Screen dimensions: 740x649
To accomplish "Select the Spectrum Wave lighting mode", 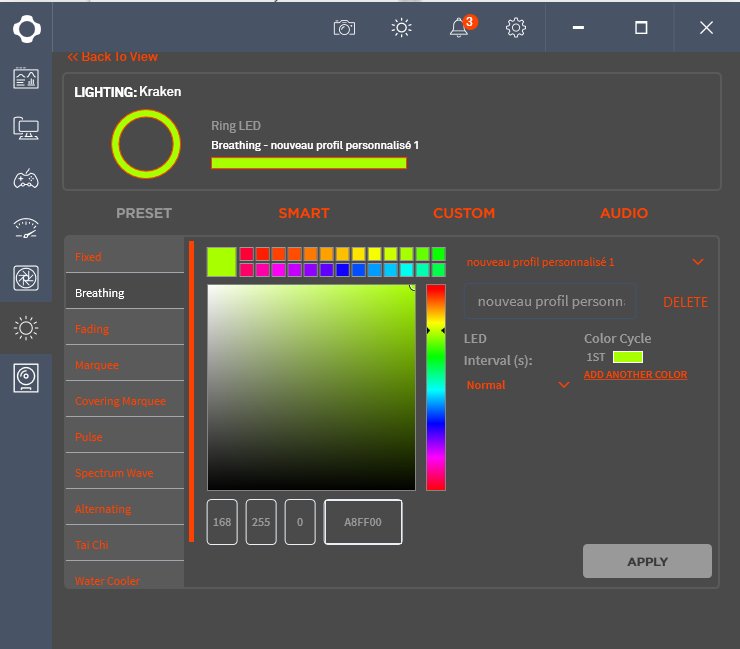I will 125,473.
